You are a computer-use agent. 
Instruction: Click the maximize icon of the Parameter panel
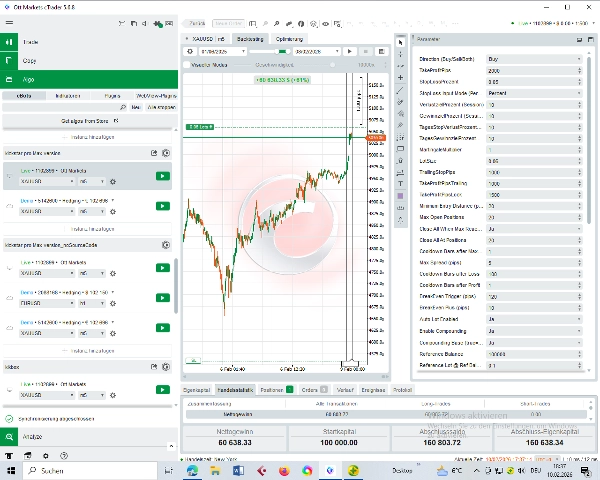pos(590,39)
